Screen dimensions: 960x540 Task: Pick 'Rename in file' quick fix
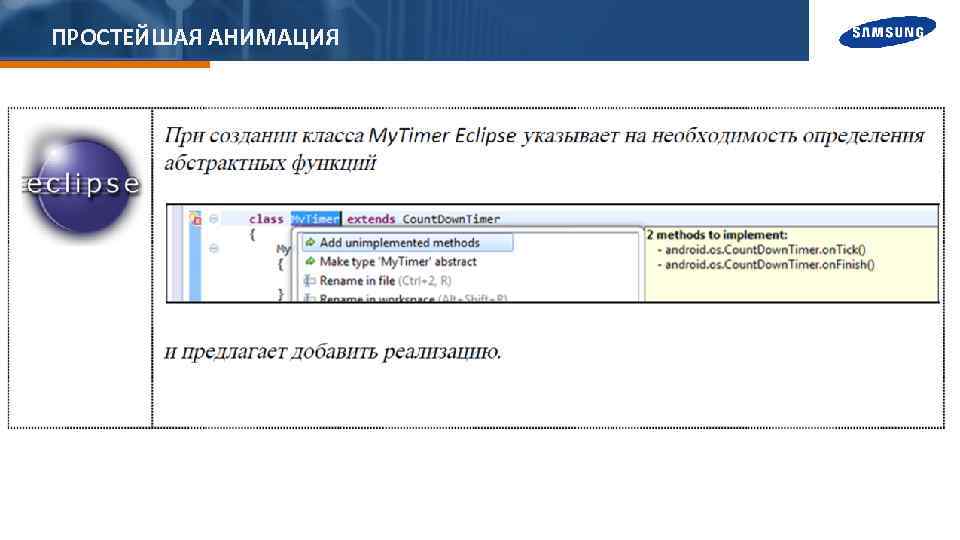(386, 281)
